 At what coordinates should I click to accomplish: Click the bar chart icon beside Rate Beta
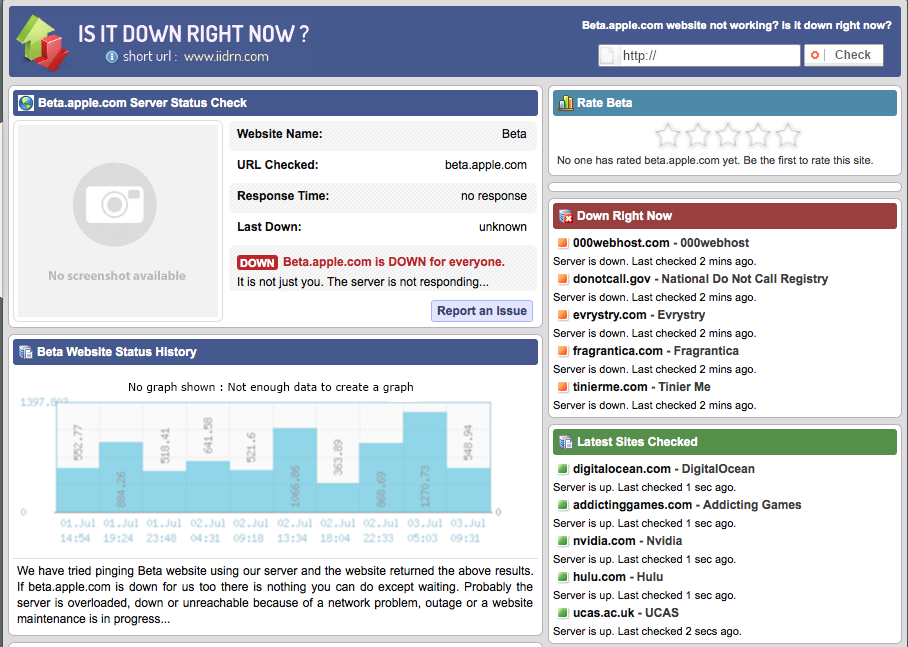coord(565,103)
